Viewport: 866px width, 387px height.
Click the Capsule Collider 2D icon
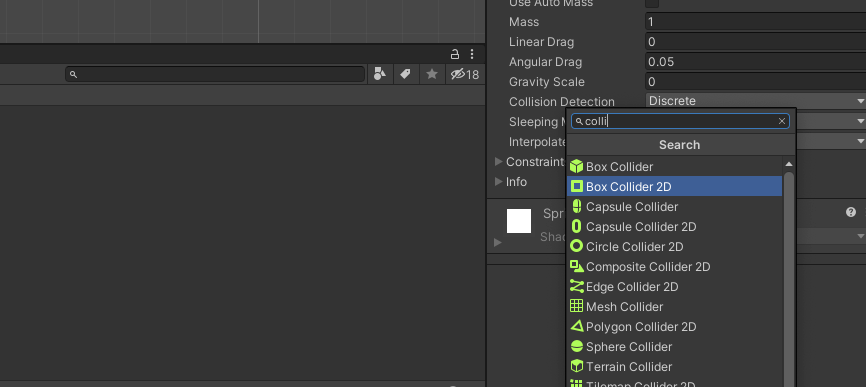(x=577, y=227)
